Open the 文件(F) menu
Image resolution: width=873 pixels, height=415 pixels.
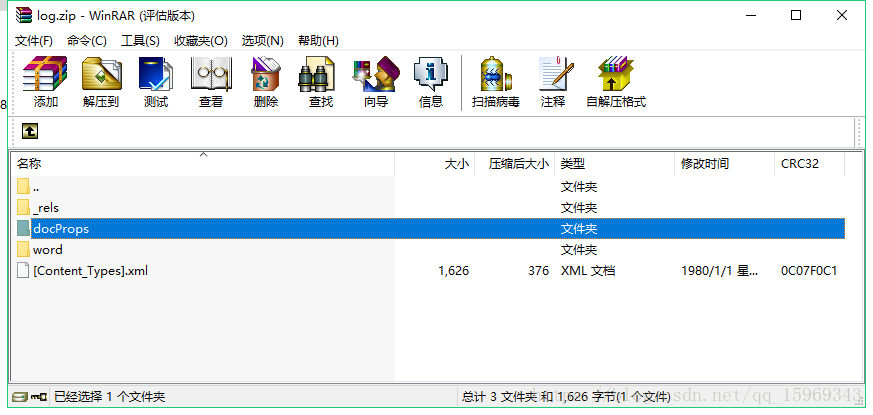pos(33,41)
